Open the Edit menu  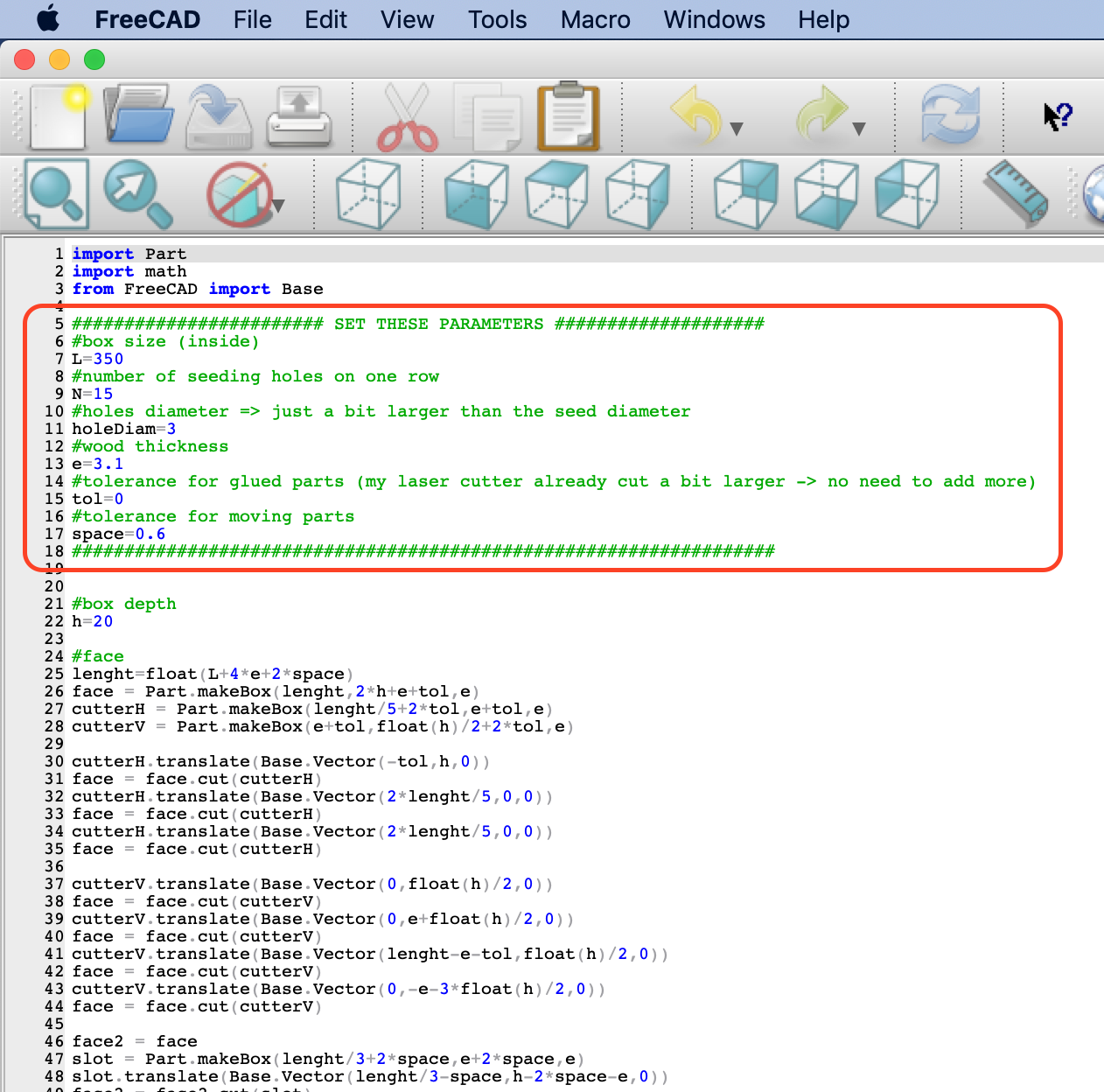pos(325,19)
